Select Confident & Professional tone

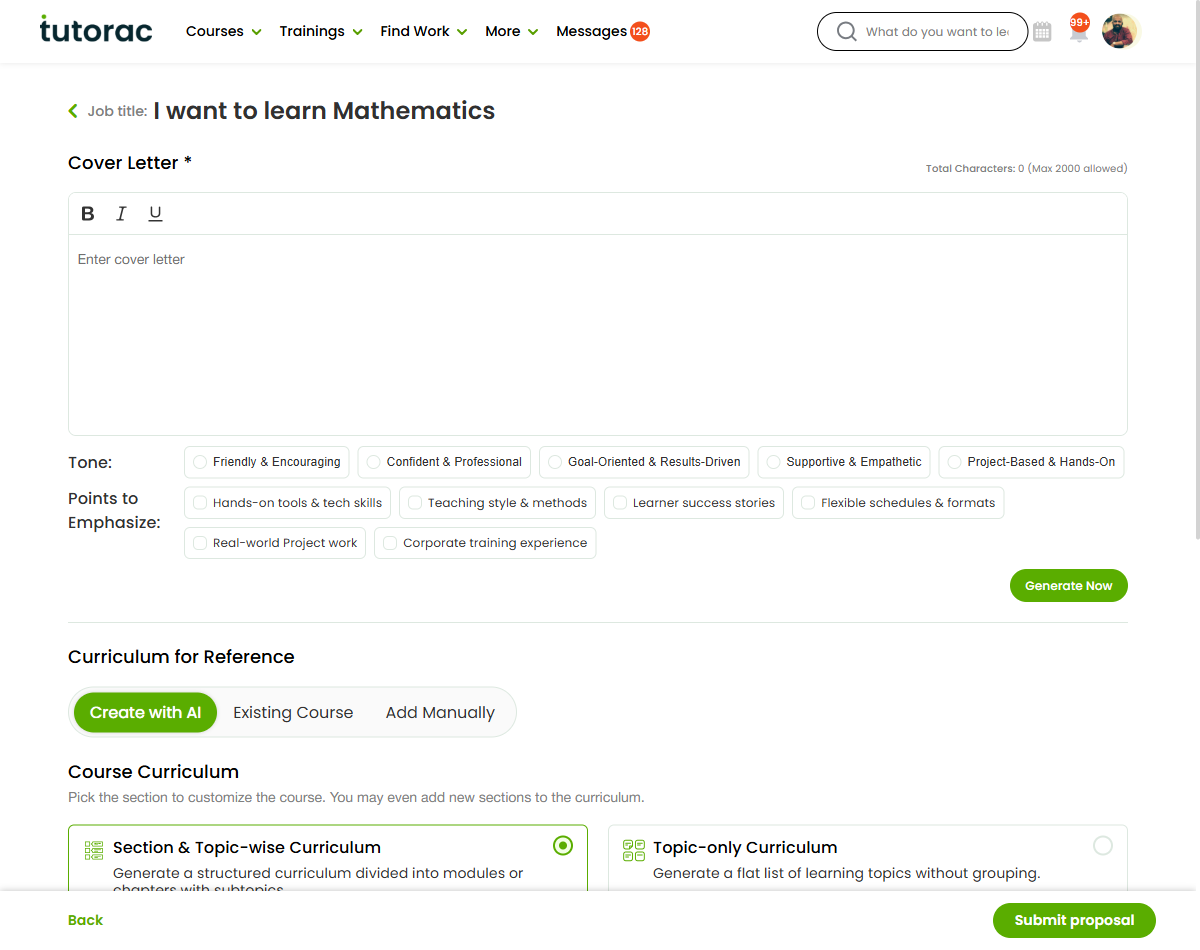[x=444, y=462]
